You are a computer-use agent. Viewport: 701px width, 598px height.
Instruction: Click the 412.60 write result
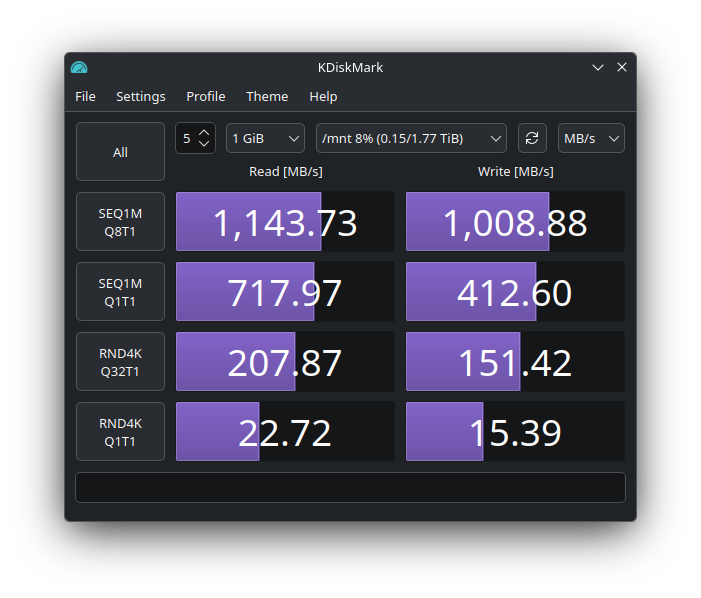click(515, 292)
